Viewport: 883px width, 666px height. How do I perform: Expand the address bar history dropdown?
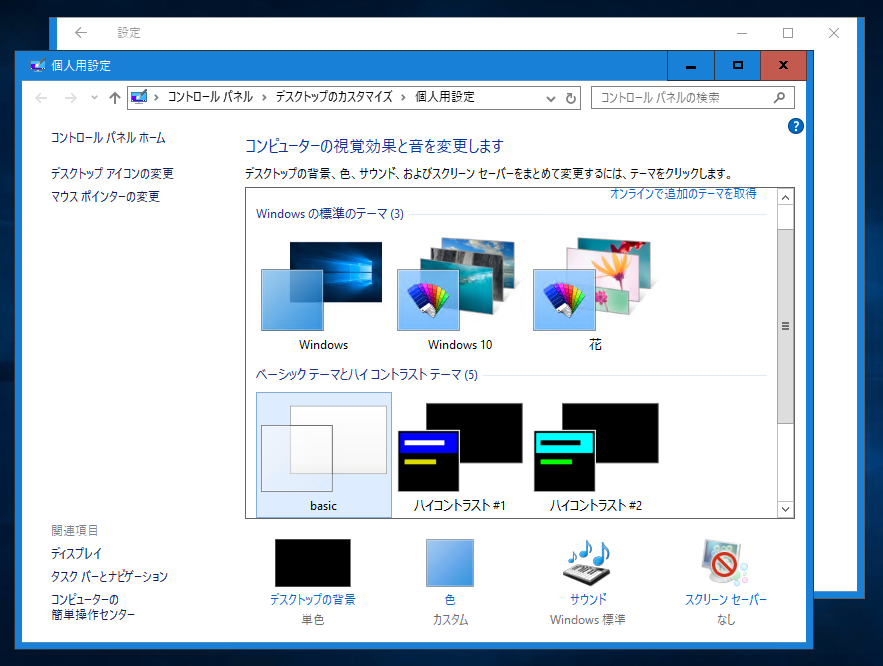coord(550,99)
